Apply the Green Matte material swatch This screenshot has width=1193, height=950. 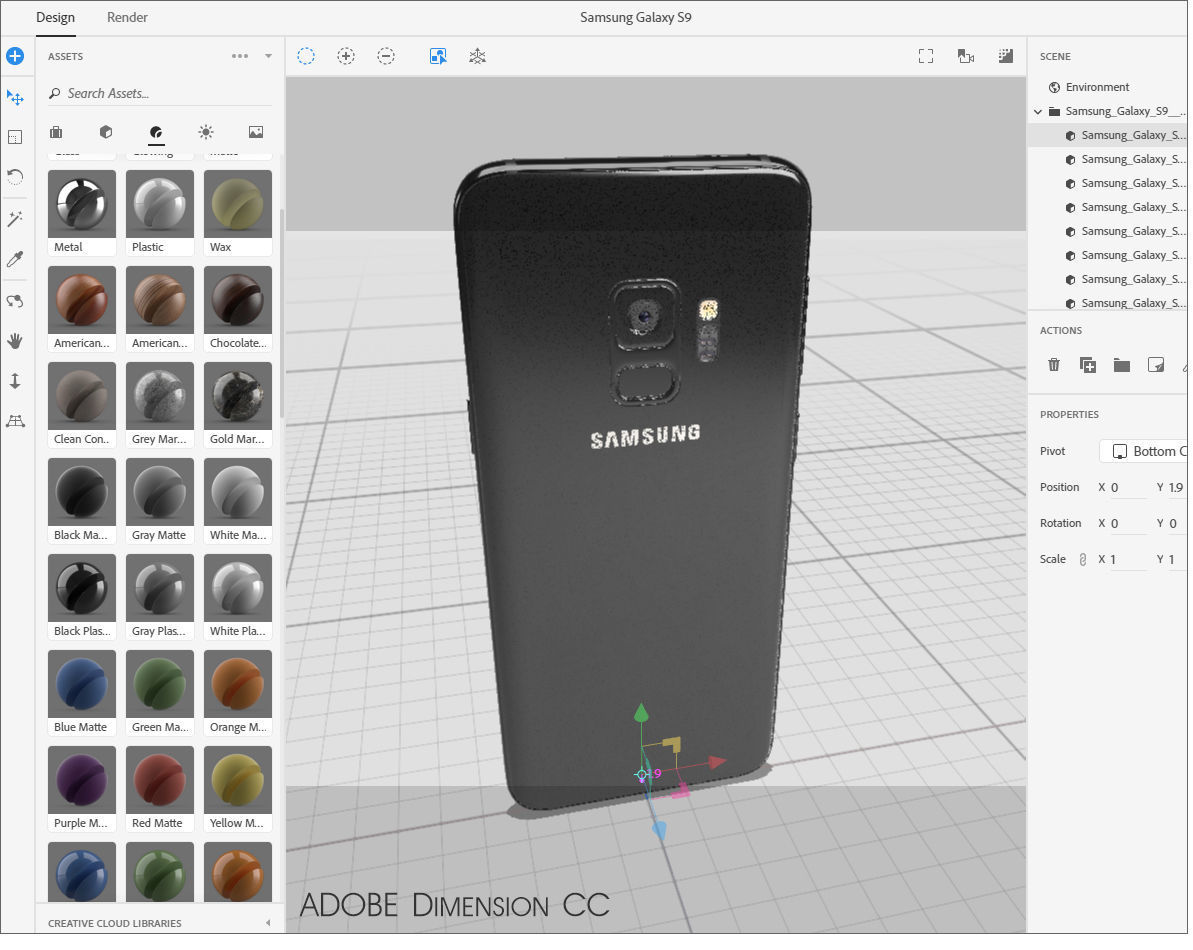tap(159, 691)
